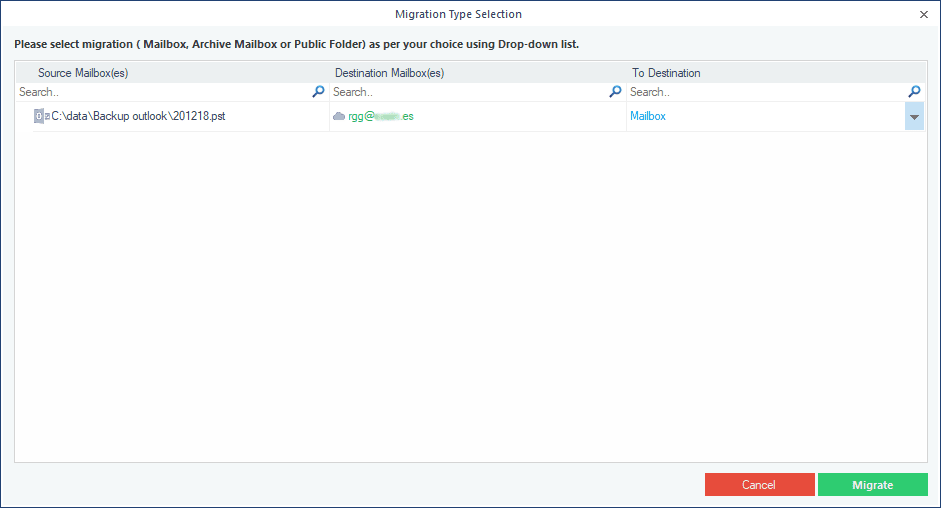Select the rgg@ destination mailbox entry
This screenshot has height=508, width=941.
point(380,116)
